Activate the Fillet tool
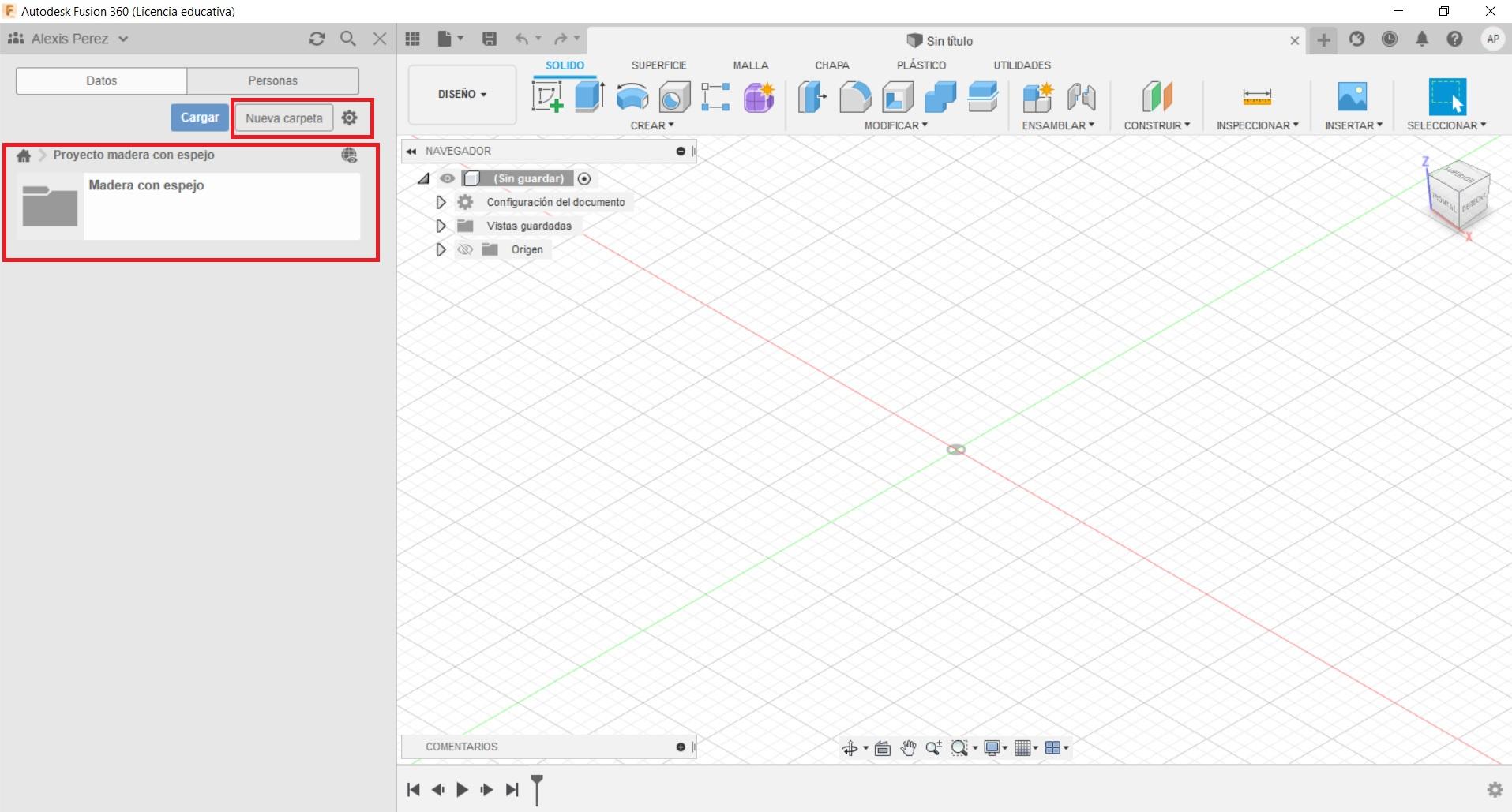This screenshot has width=1512, height=812. coord(855,97)
